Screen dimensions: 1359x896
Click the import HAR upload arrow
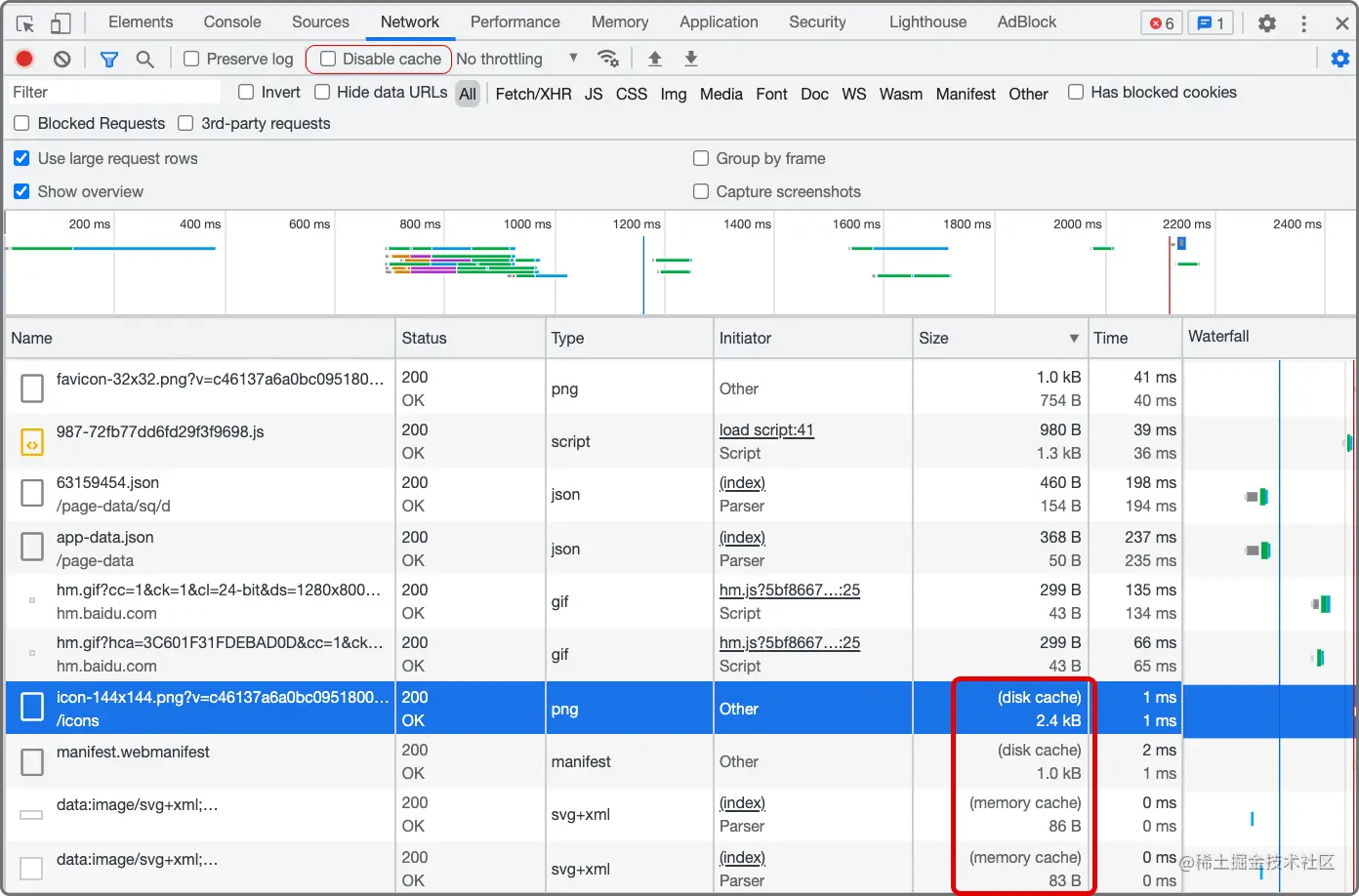655,59
